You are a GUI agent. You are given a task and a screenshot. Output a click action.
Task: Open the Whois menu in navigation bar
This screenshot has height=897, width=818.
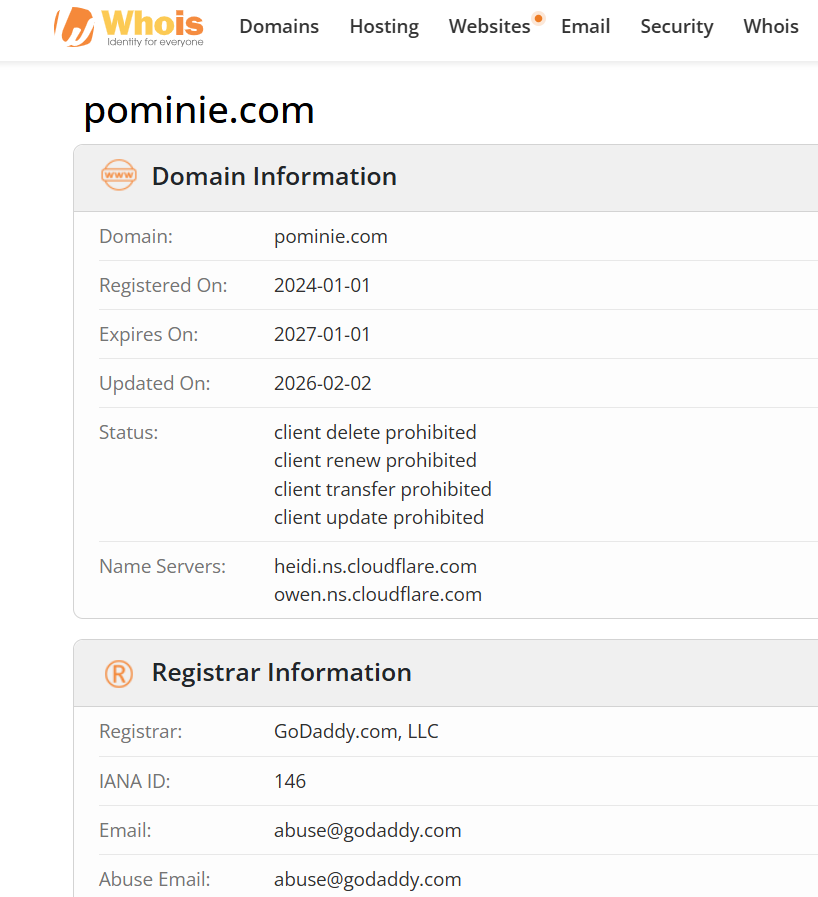point(771,26)
